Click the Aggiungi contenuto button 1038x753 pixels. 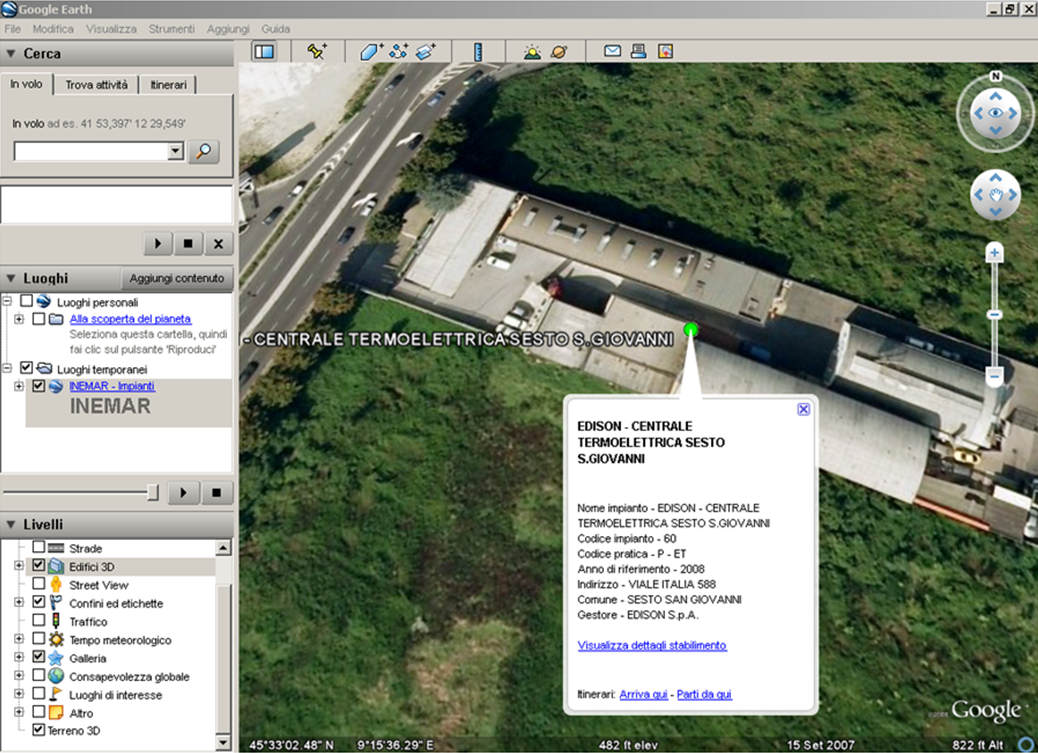click(177, 278)
